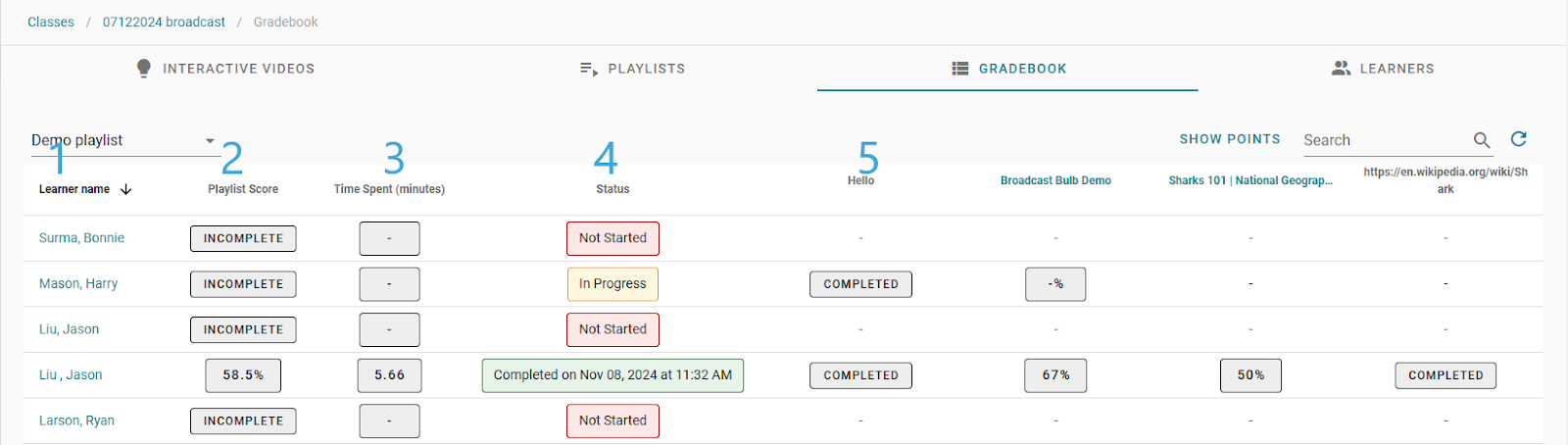
Task: Click Mason, Harry's Hello Completed button
Action: click(860, 284)
